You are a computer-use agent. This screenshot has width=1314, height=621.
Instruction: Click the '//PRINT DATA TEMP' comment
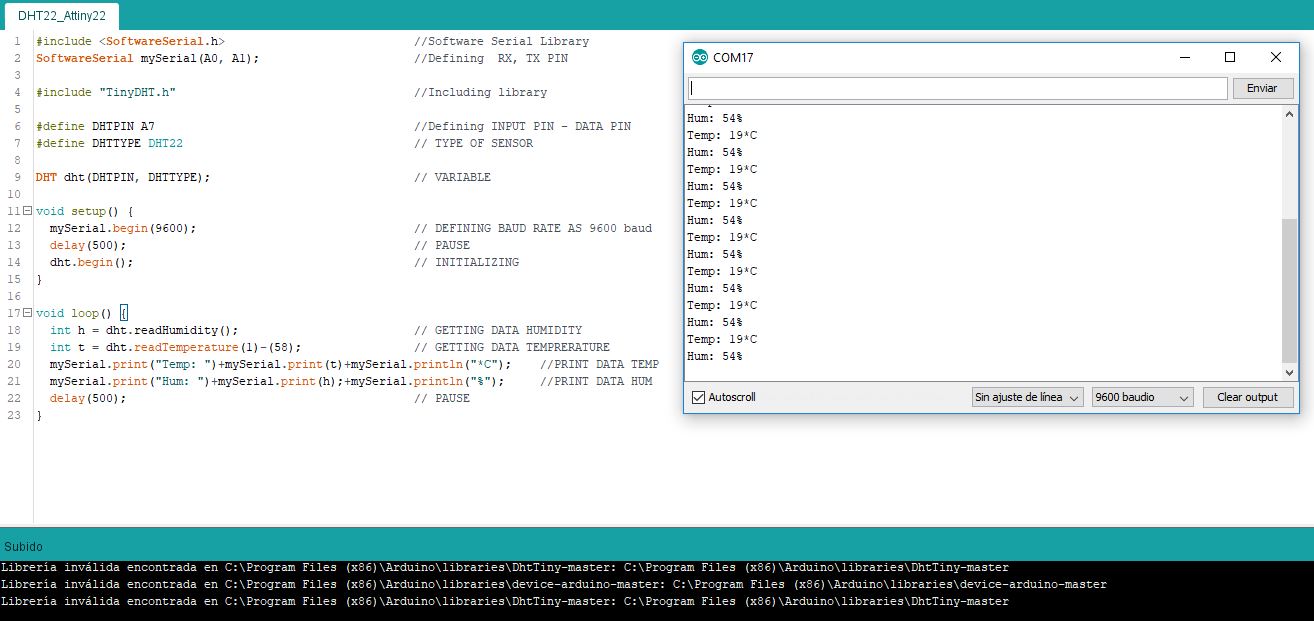point(600,365)
